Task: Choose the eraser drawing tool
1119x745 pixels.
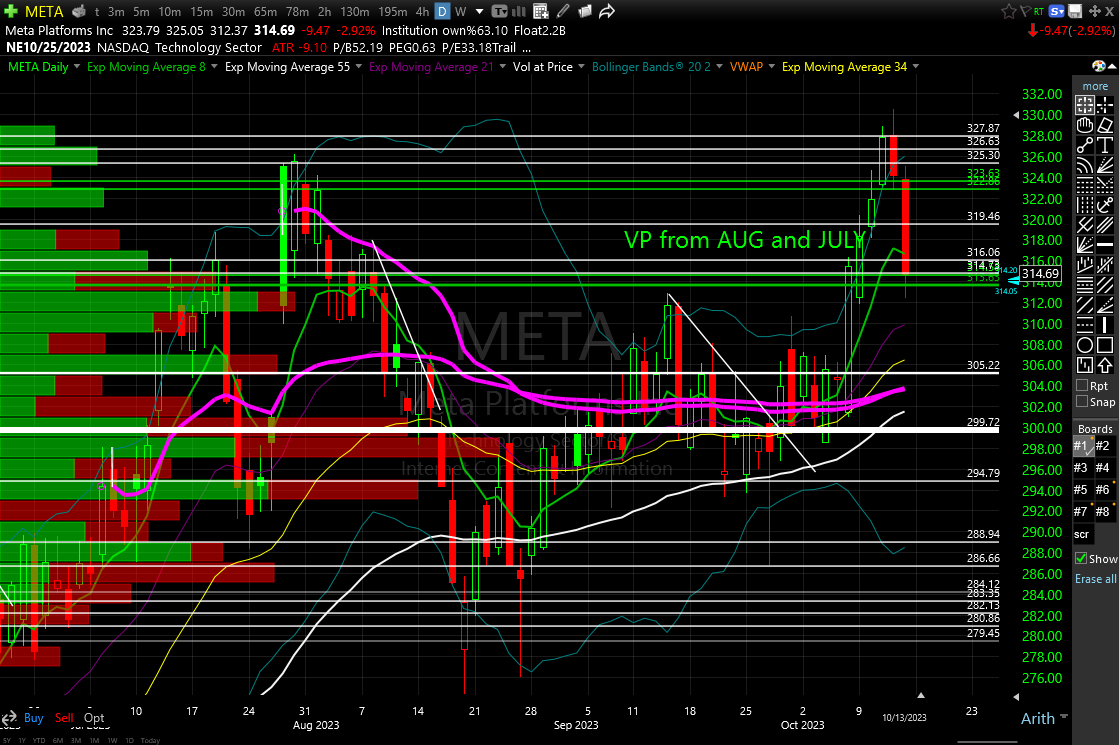Action: (1105, 125)
